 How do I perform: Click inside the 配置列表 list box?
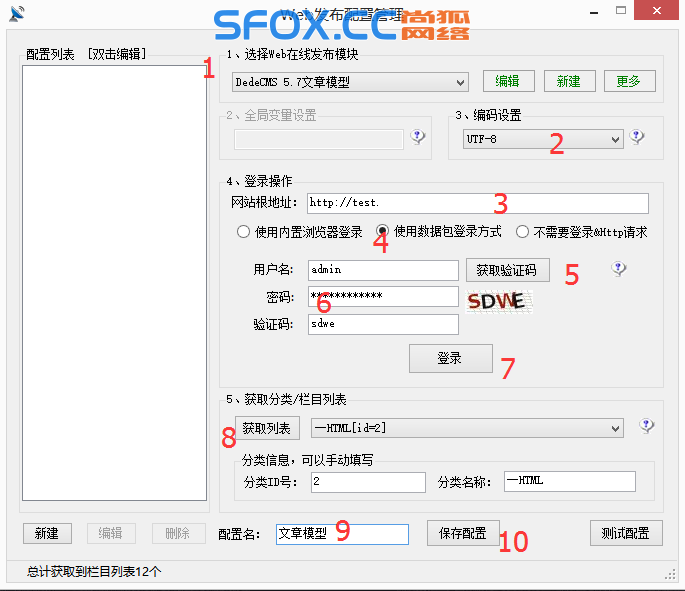coord(114,283)
